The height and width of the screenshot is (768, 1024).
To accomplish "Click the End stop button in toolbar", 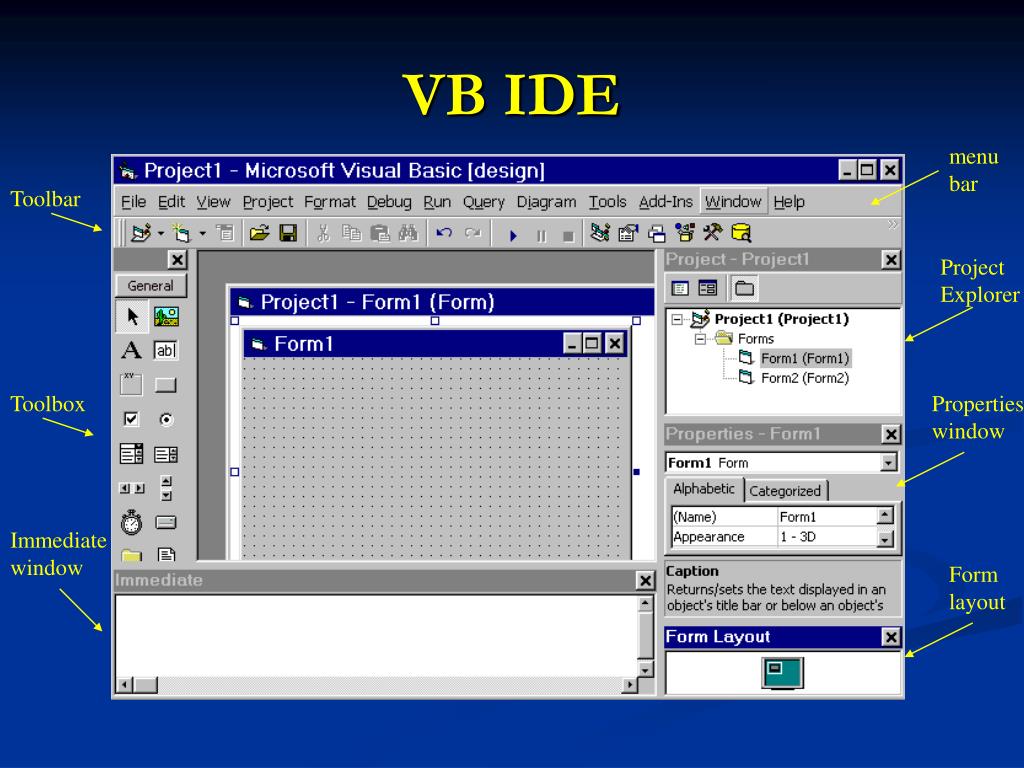I will pyautogui.click(x=569, y=236).
